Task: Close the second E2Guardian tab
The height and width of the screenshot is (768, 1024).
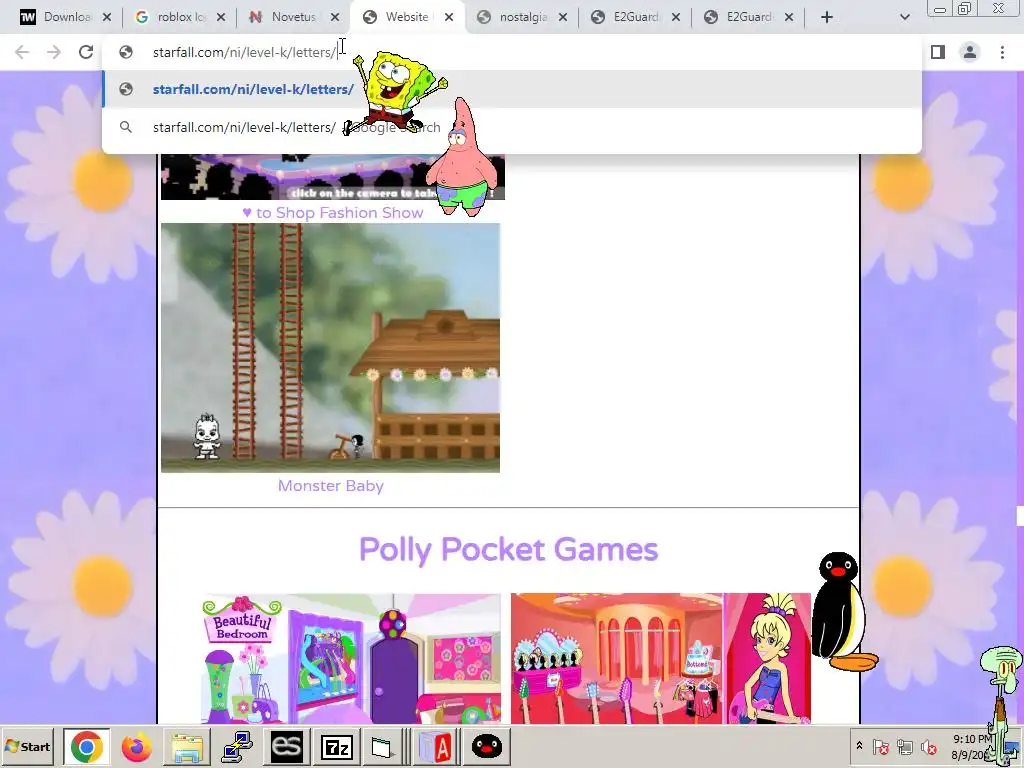Action: click(789, 17)
